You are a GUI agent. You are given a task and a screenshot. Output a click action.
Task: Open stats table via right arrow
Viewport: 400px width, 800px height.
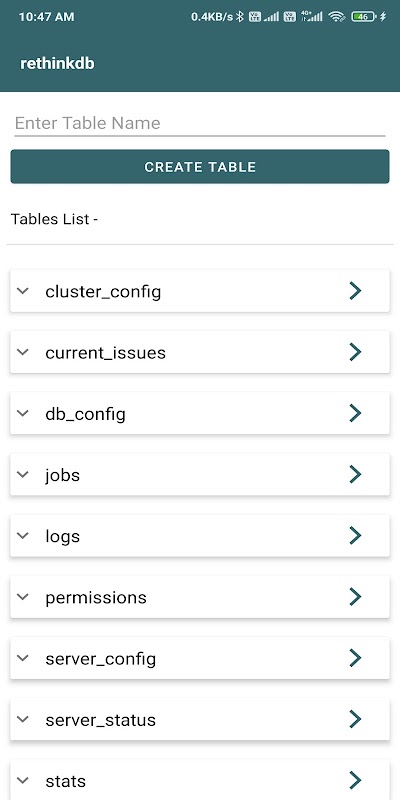[x=356, y=780]
